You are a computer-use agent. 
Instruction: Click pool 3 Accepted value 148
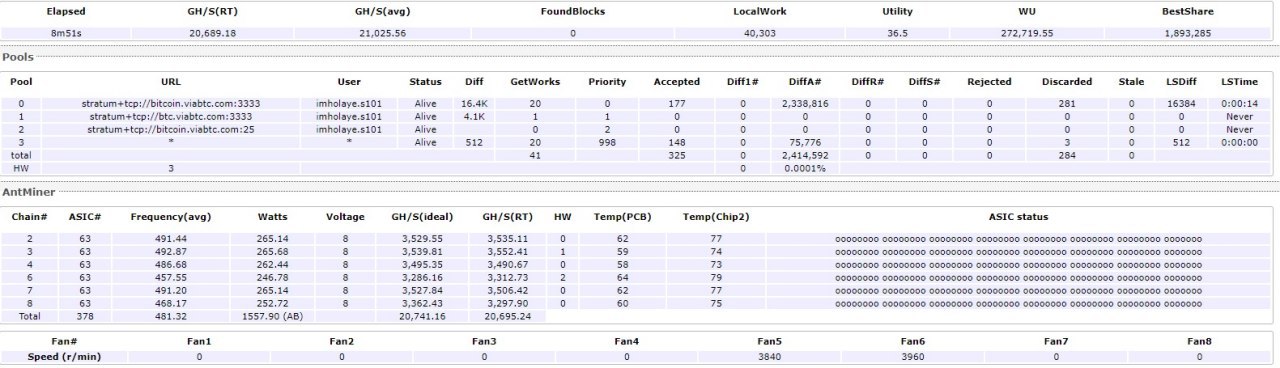[676, 142]
